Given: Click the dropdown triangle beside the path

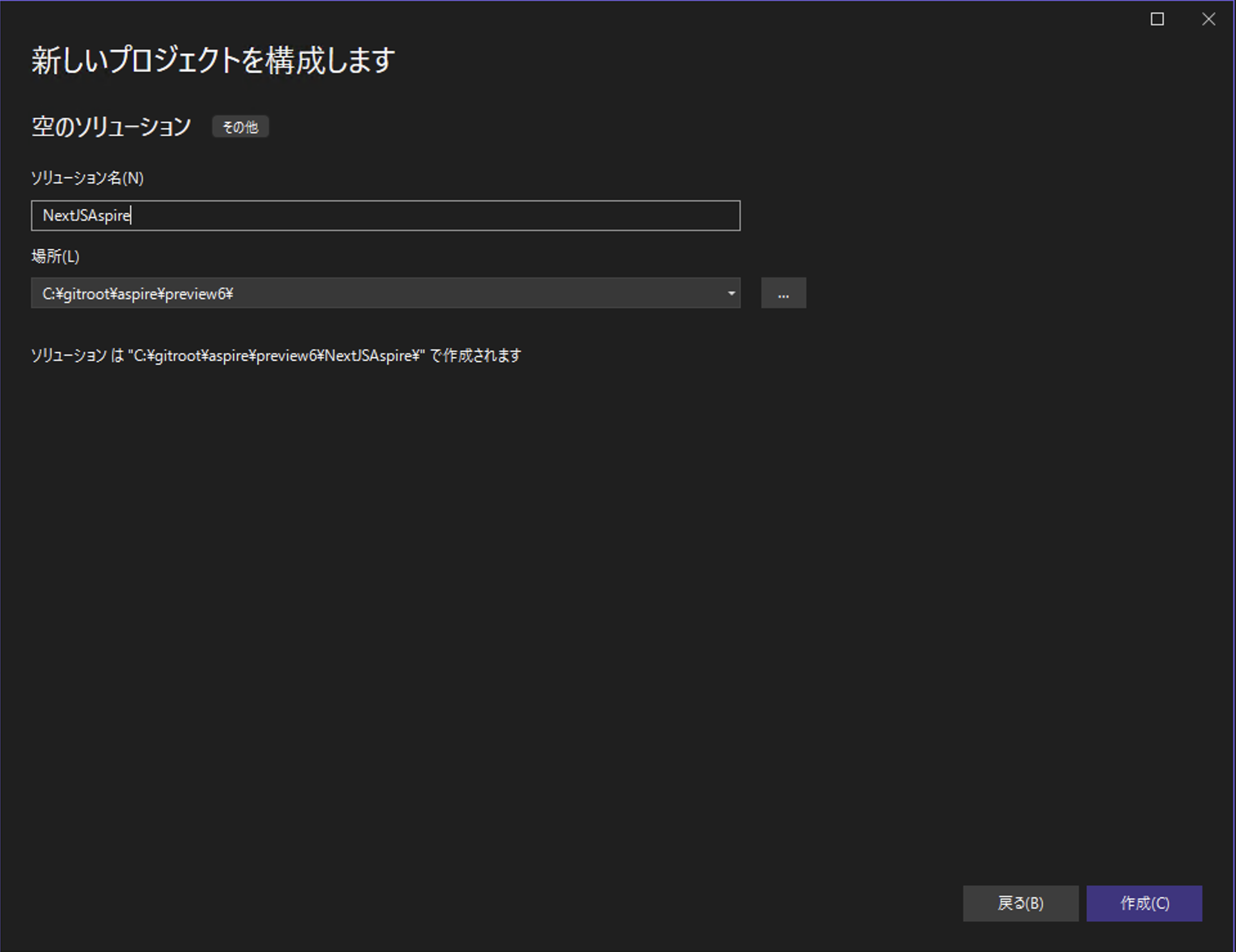Looking at the screenshot, I should 730,293.
